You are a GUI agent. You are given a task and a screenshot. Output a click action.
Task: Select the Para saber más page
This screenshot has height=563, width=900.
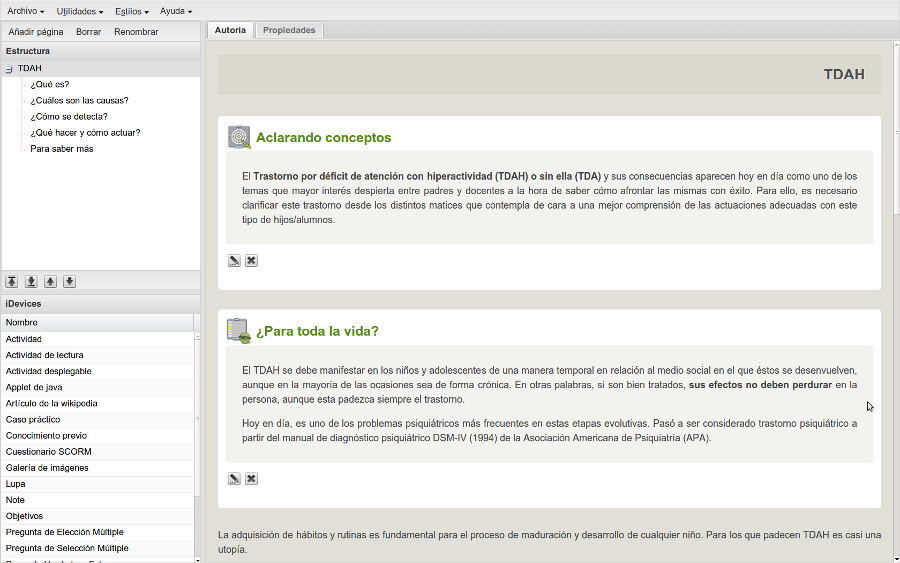tap(61, 149)
